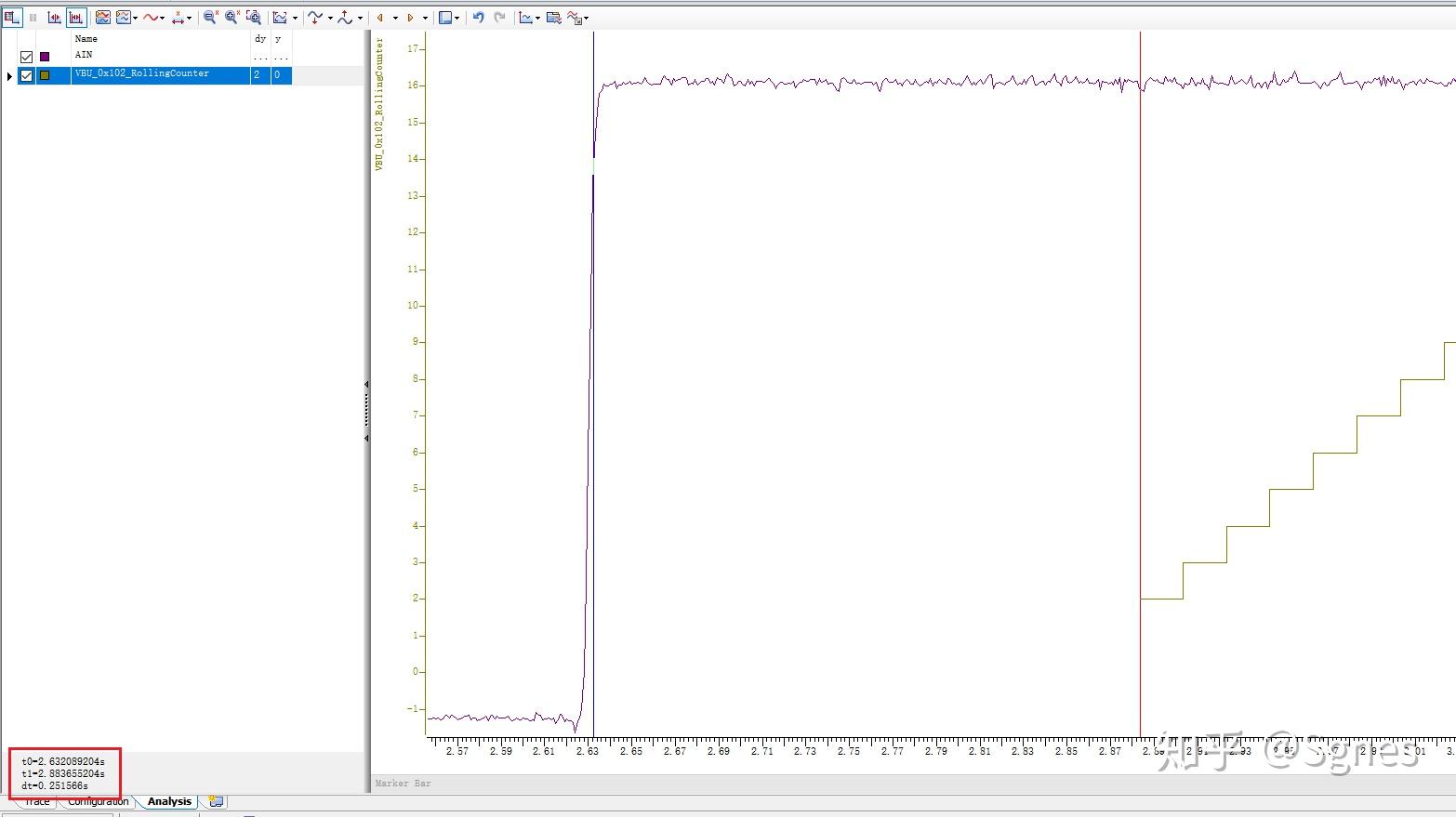Open the Configuration tab
The width and height of the screenshot is (1456, 817).
pyautogui.click(x=97, y=801)
